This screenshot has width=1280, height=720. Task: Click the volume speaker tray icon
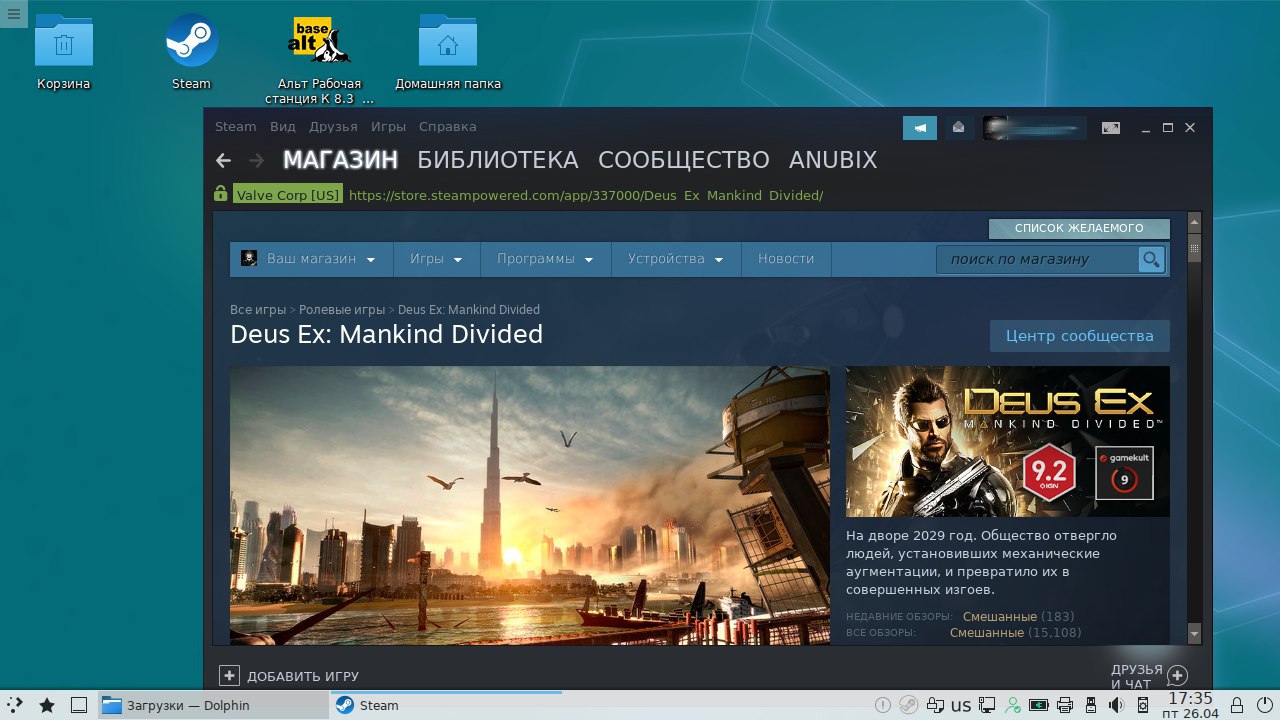tap(1117, 705)
